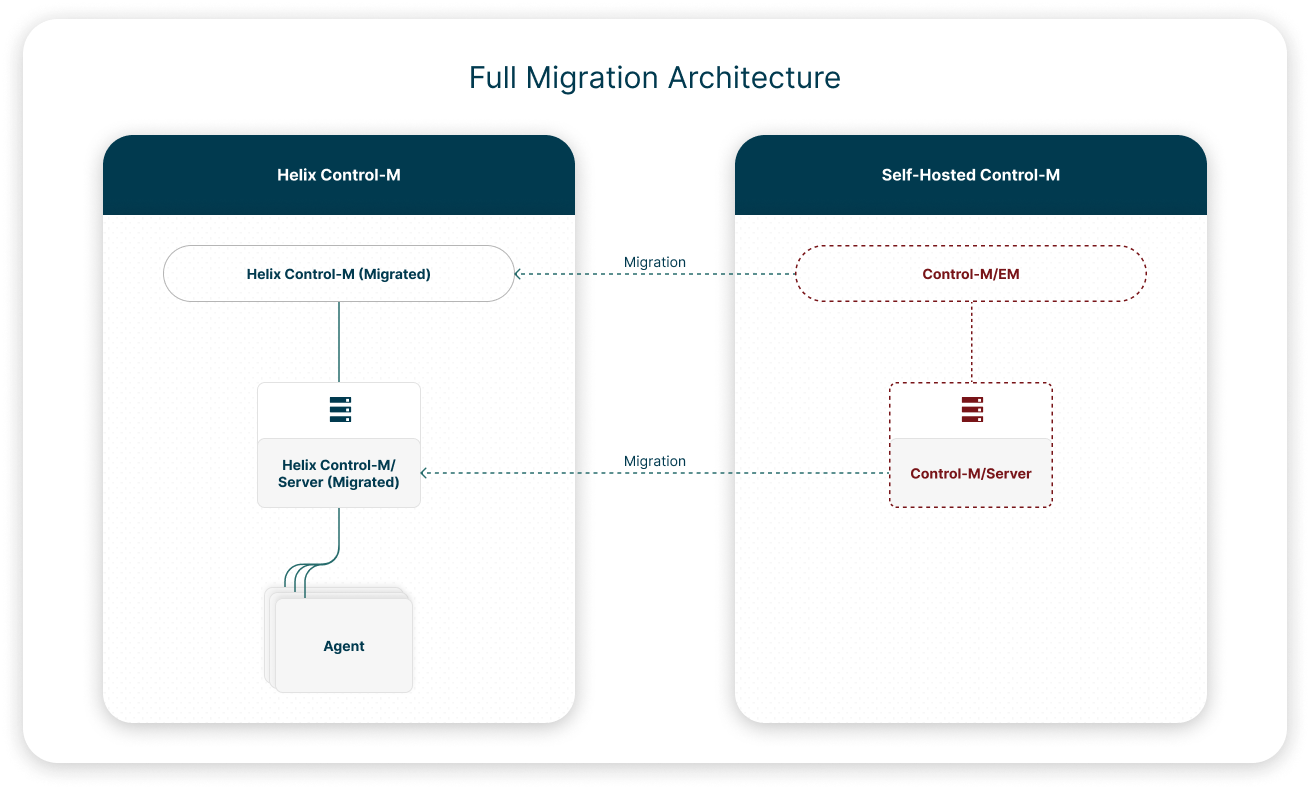1310x790 pixels.
Task: Click the Full Migration Architecture title
Action: click(x=654, y=78)
